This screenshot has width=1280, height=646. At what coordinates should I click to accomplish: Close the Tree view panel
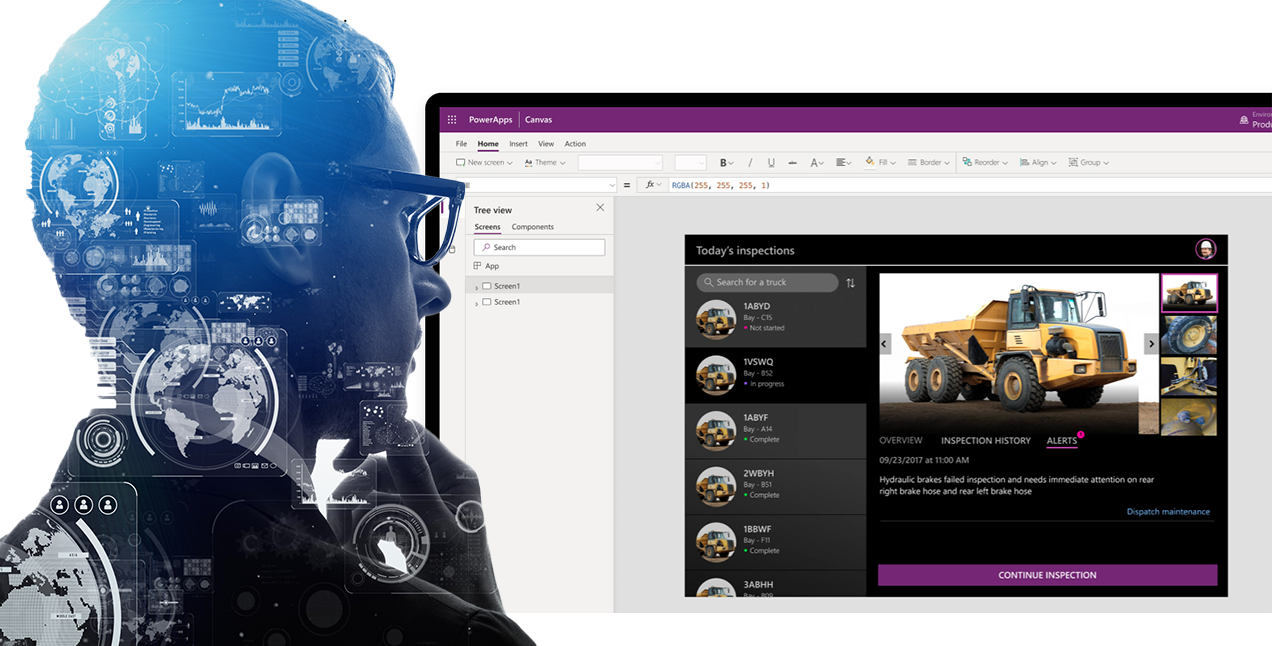click(x=600, y=208)
